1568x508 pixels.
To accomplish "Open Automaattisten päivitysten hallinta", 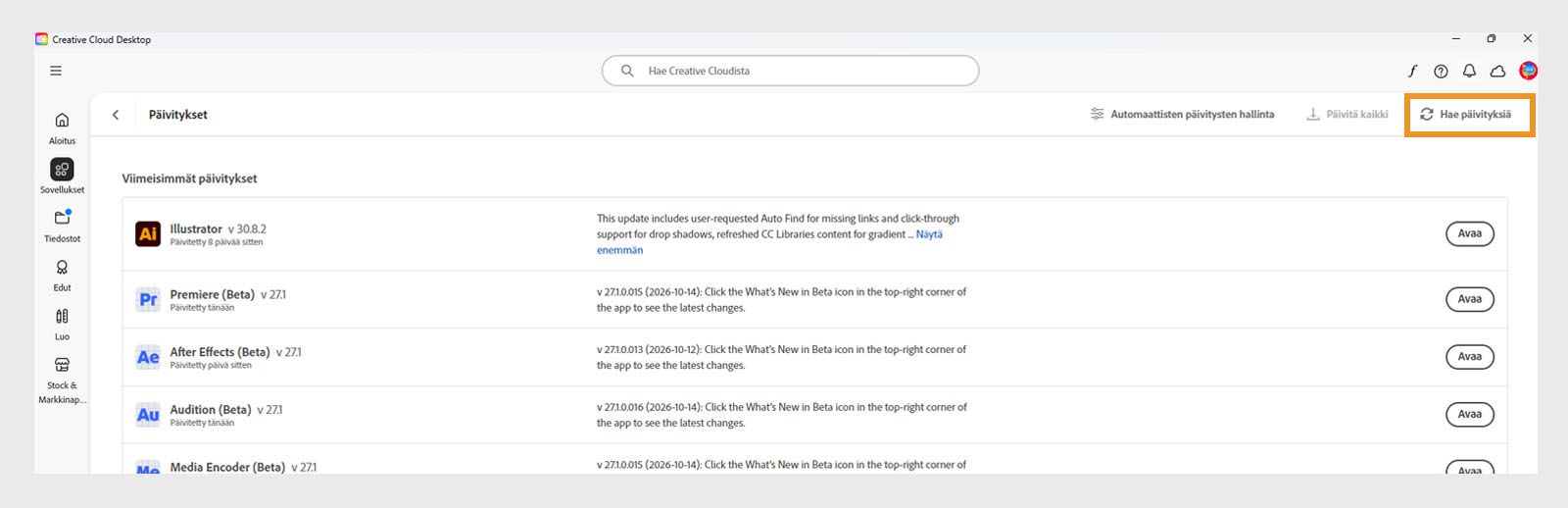I will click(x=1183, y=115).
